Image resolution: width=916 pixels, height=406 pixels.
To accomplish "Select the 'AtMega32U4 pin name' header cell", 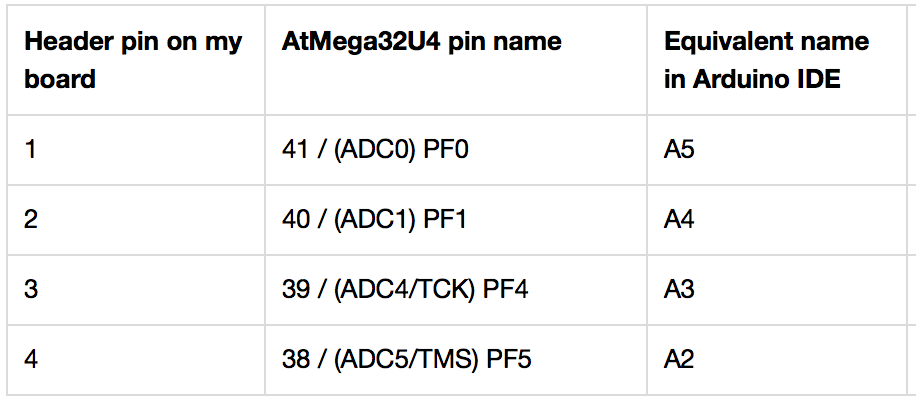I will pyautogui.click(x=456, y=60).
